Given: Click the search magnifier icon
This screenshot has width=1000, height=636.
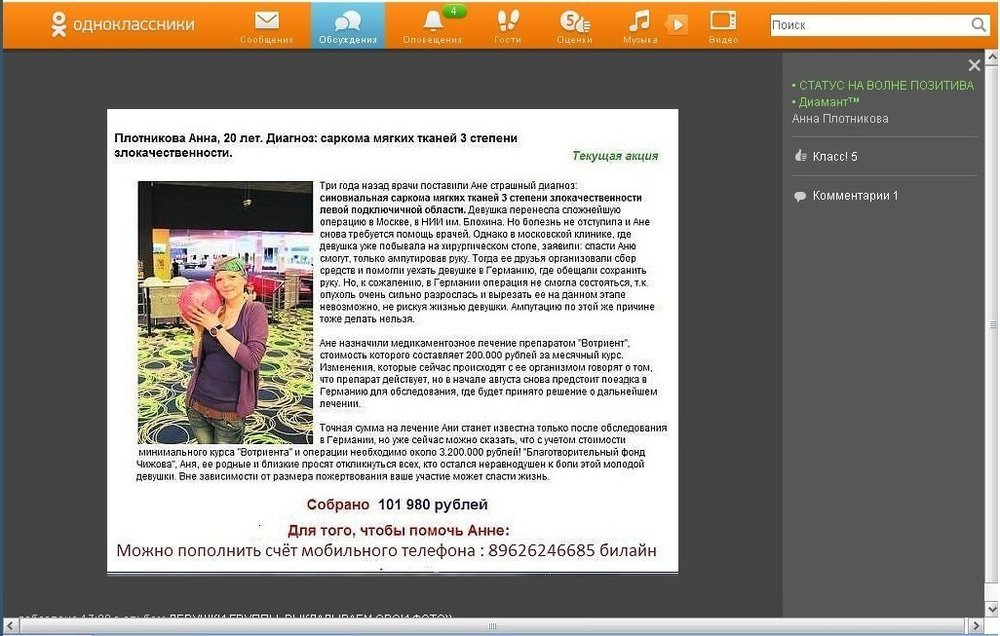Looking at the screenshot, I should point(979,24).
